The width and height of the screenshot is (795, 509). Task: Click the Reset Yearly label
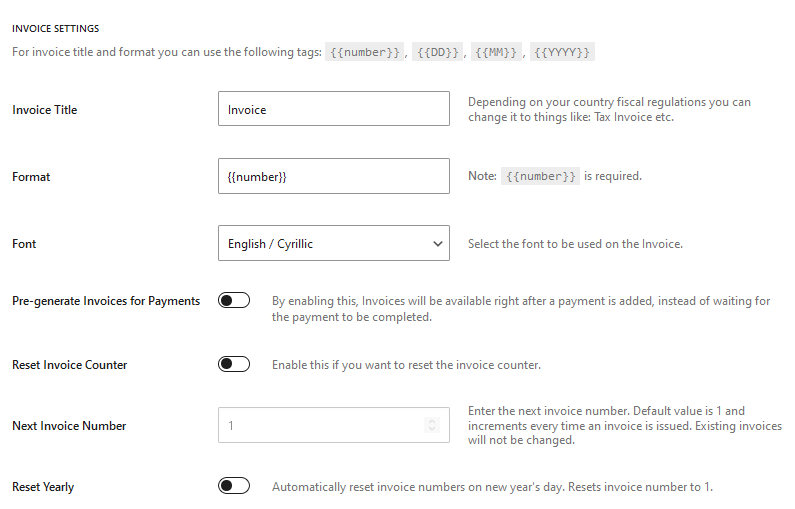(x=43, y=487)
